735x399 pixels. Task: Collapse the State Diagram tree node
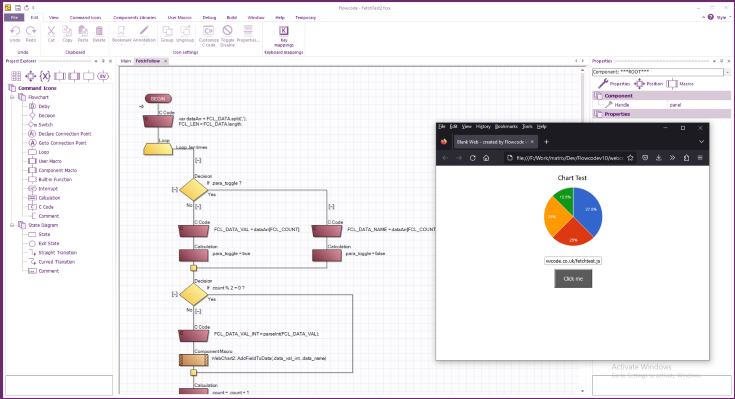12,225
